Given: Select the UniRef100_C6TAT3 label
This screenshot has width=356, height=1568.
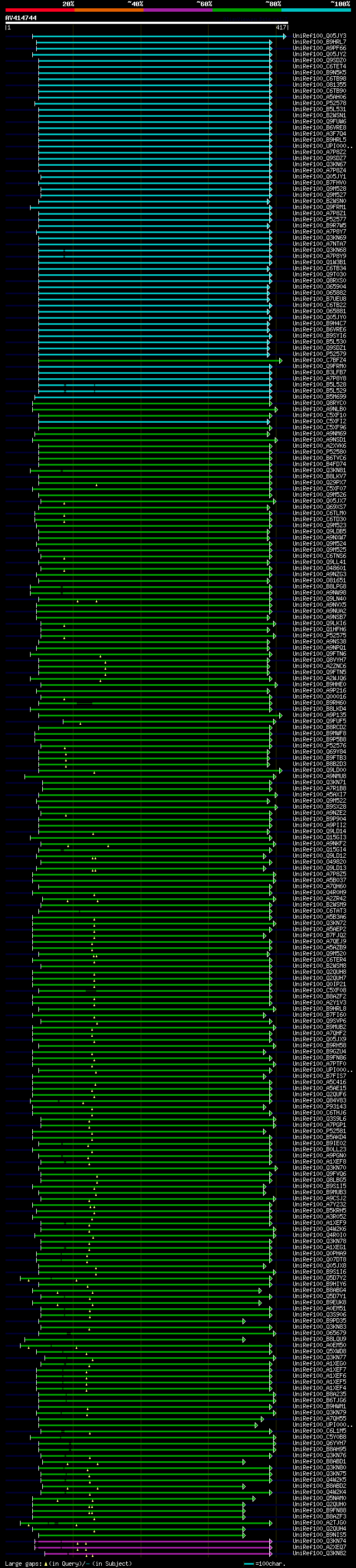Looking at the screenshot, I should tap(319, 911).
